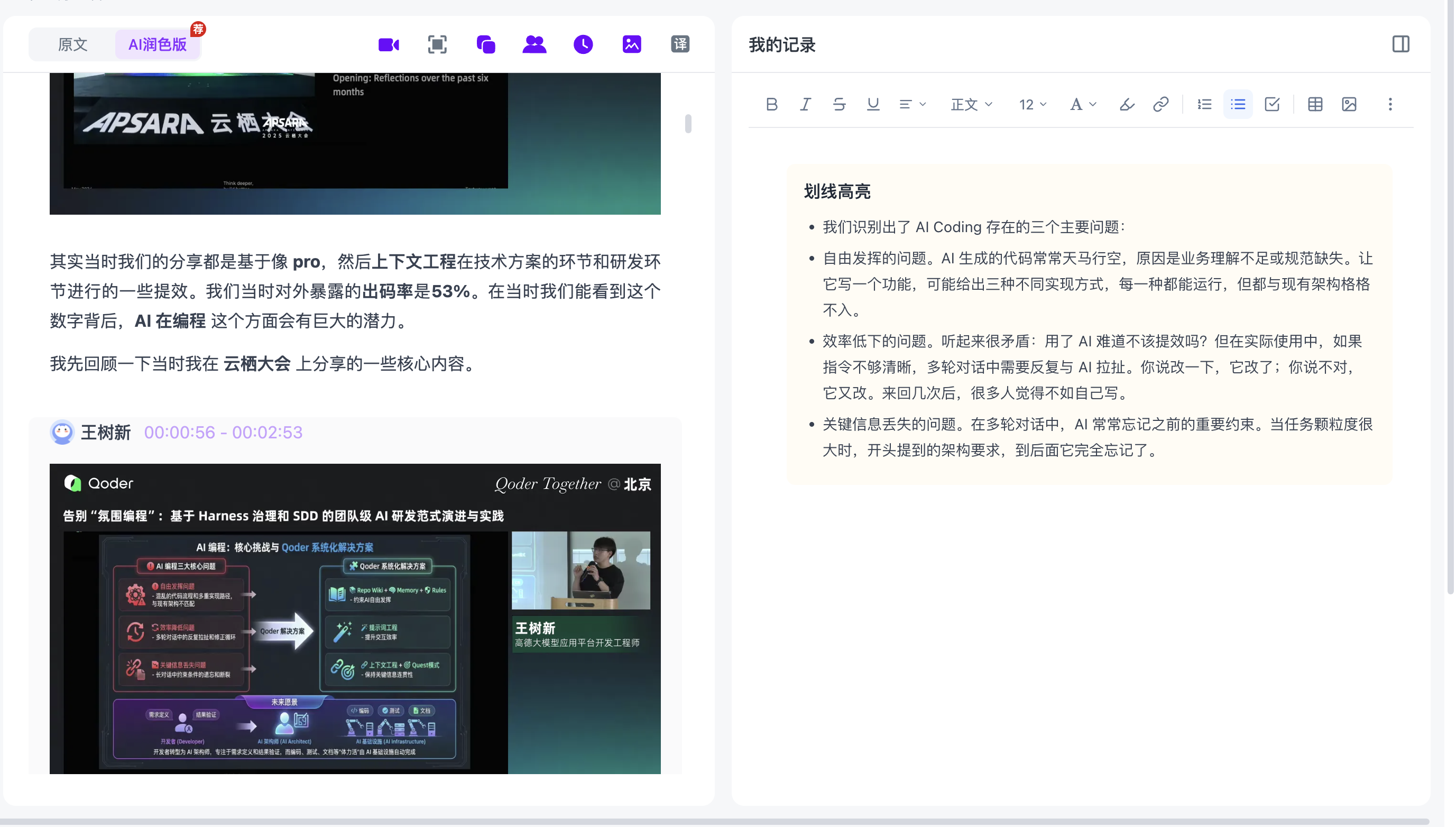
Task: Expand the 正文 paragraph style dropdown
Action: [x=971, y=105]
